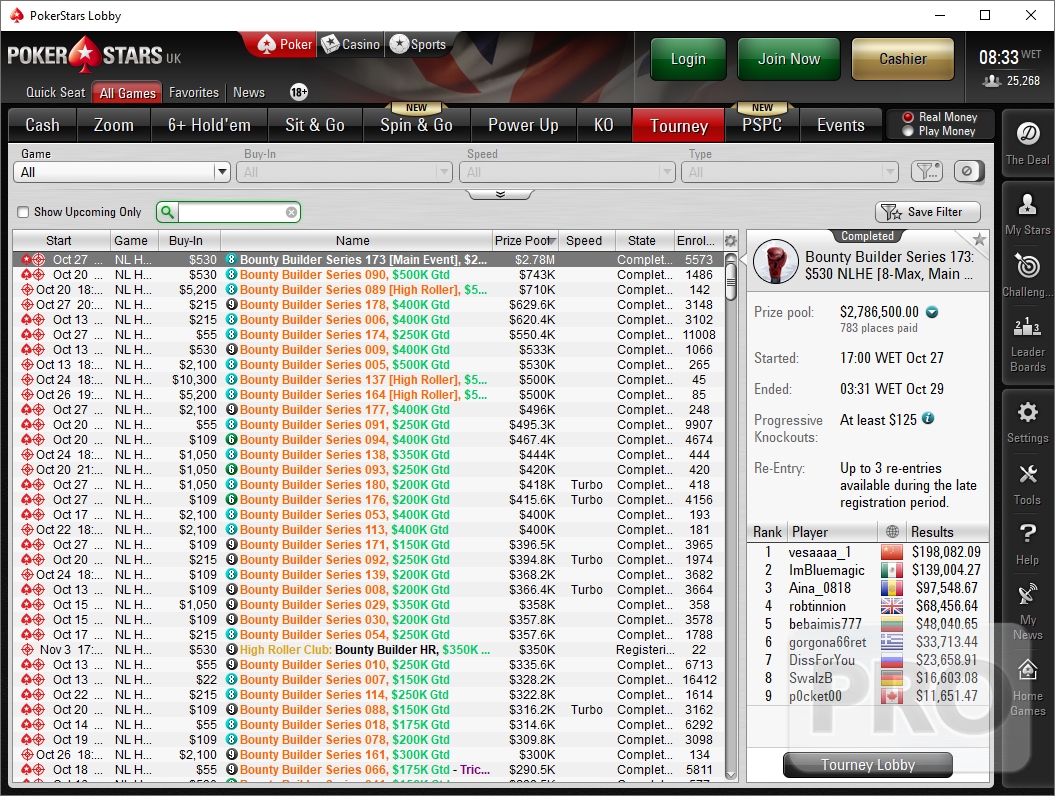Open The Deal sidebar icon
1055x796 pixels.
[1027, 134]
